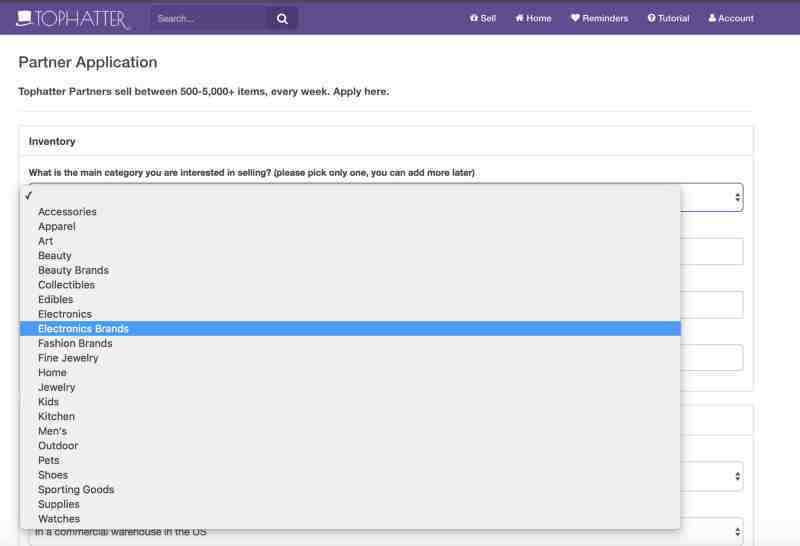Choose Apparel from category list

(x=350, y=226)
